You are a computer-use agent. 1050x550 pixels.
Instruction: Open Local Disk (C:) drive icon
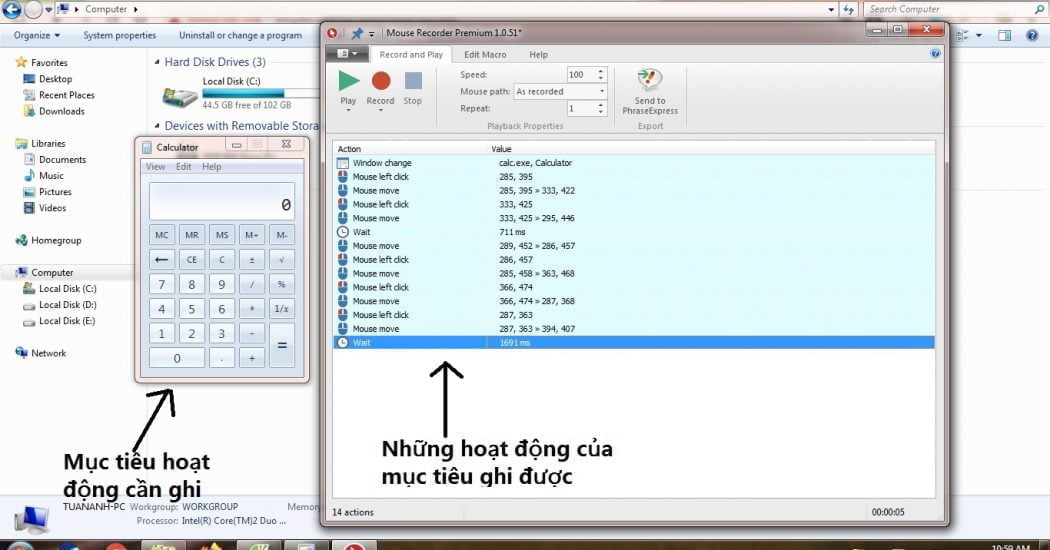179,95
